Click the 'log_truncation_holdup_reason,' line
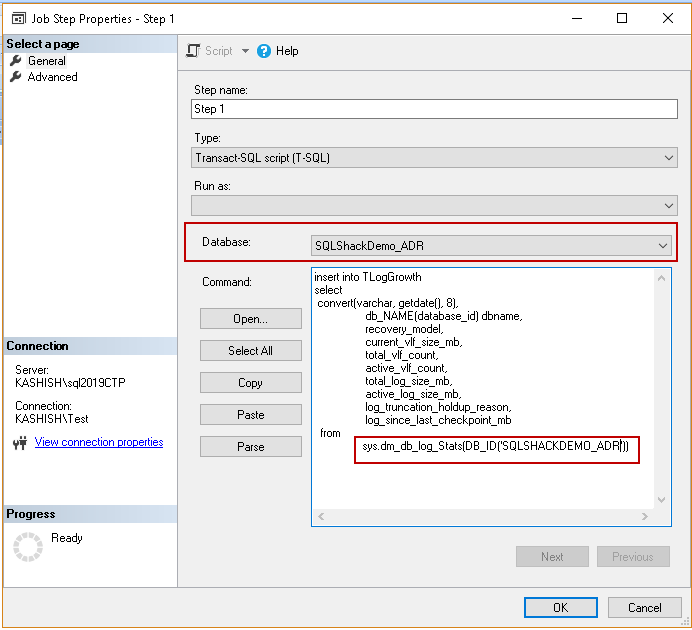The height and width of the screenshot is (630, 692). pyautogui.click(x=438, y=407)
